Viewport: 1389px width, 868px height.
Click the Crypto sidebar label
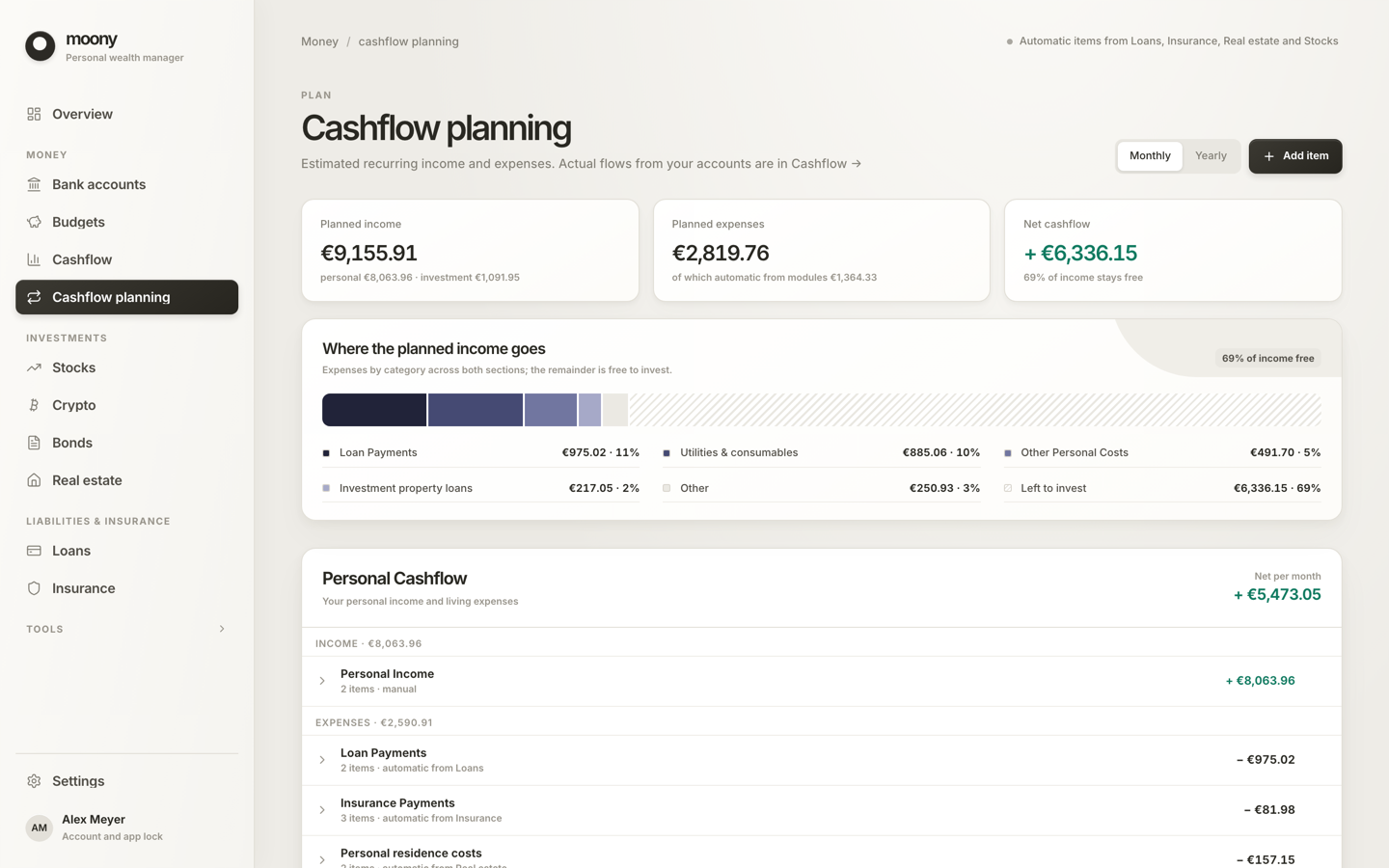coord(74,405)
